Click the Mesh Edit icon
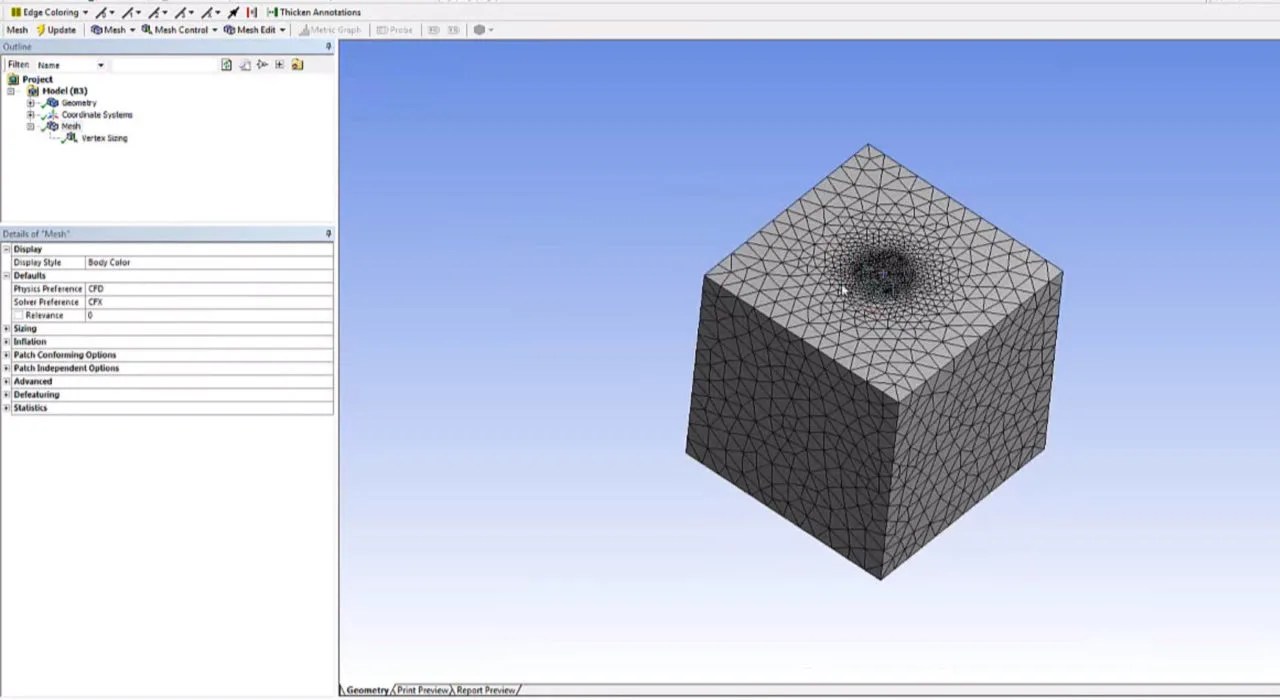This screenshot has height=700, width=1280. point(250,30)
